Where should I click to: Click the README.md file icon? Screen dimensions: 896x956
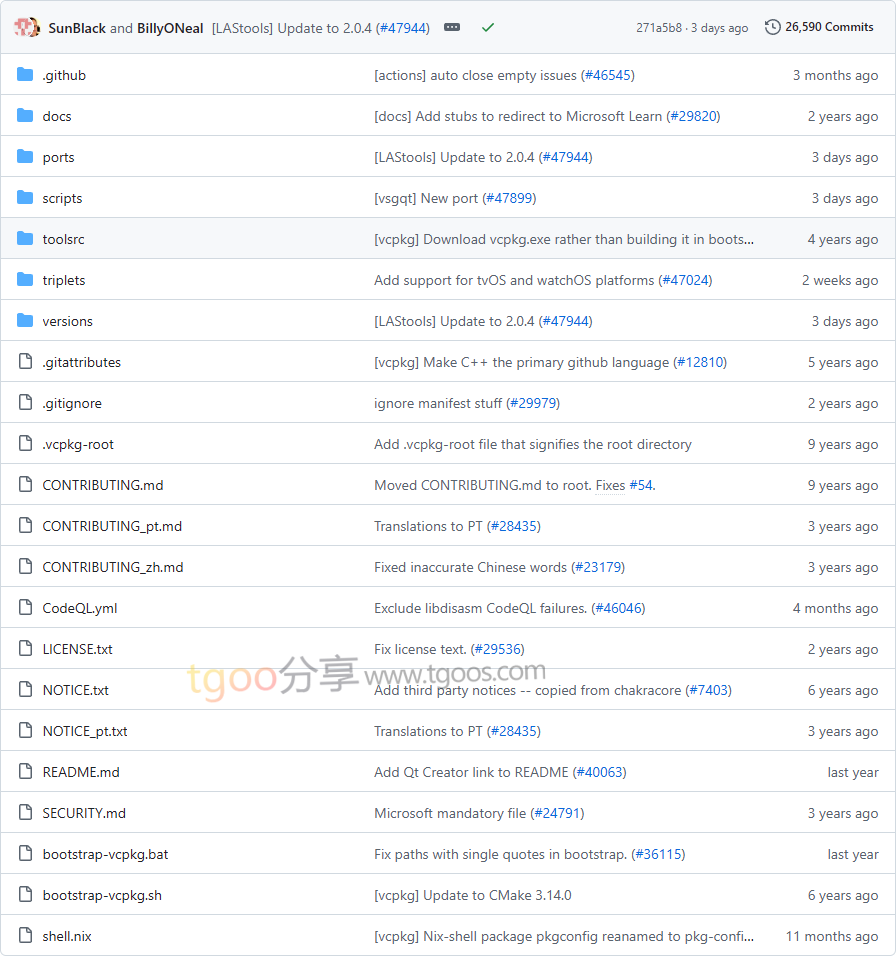pyautogui.click(x=25, y=772)
